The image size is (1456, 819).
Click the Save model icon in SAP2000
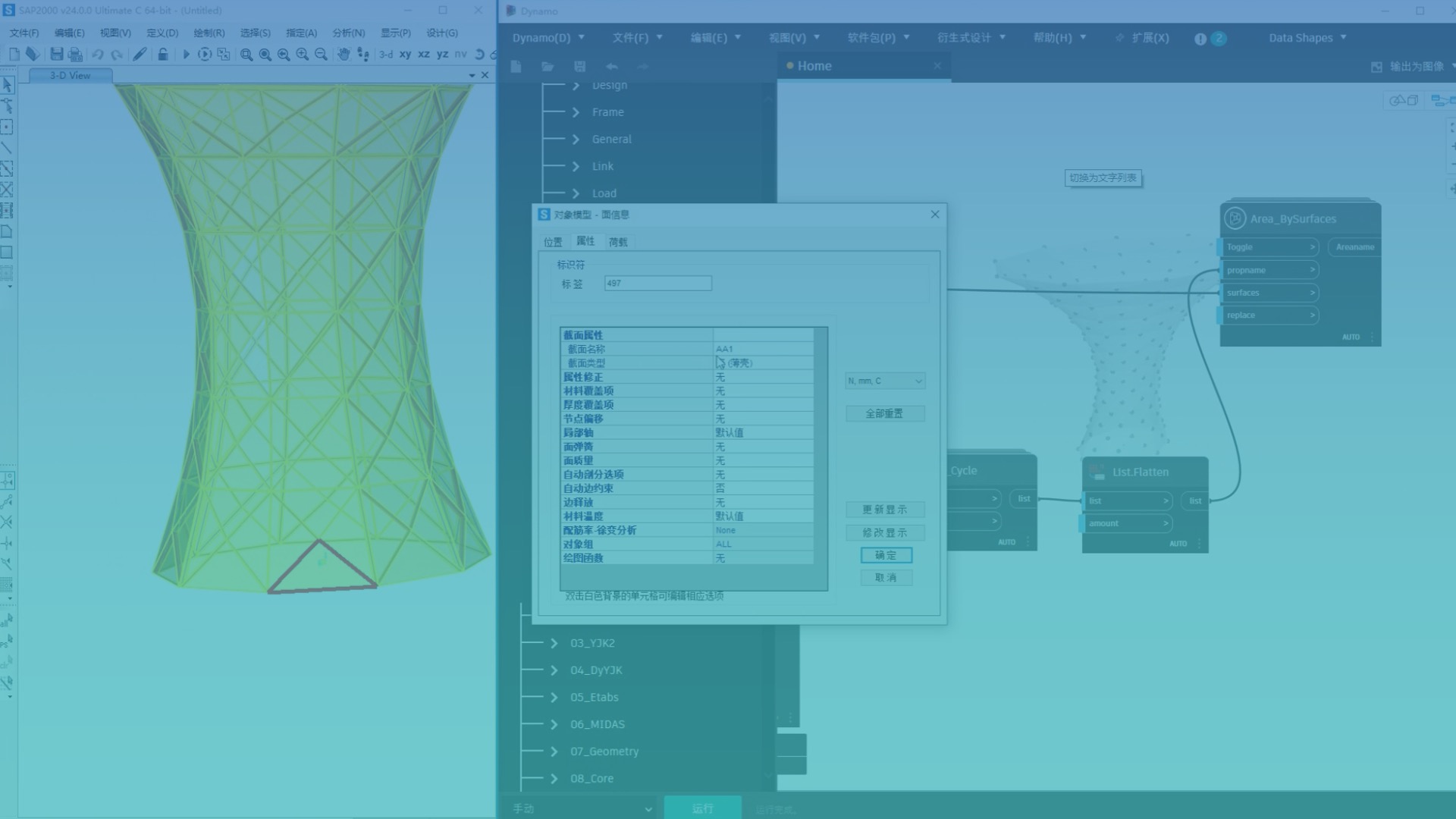point(57,54)
